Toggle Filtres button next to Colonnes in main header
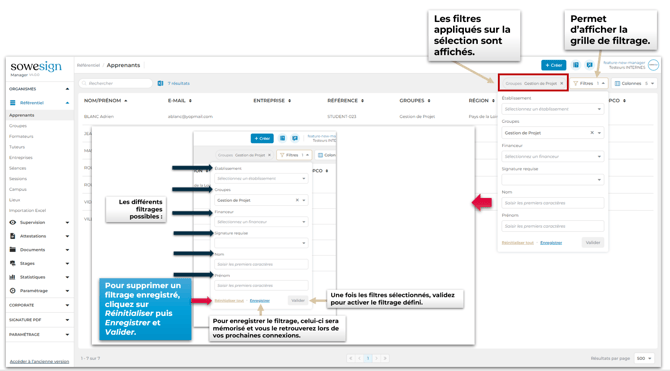 coord(589,83)
